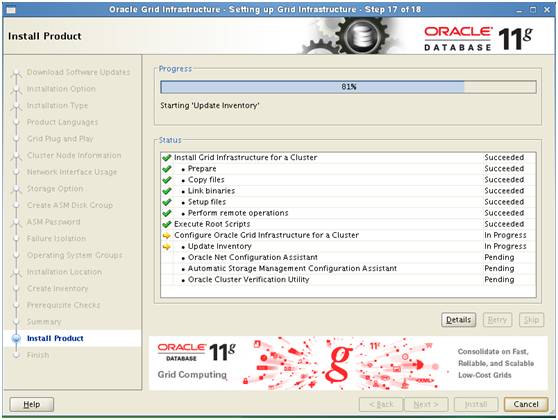Screen dimensions: 558x420
Task: Select 'Execute Root Scripts' status row
Action: (x=348, y=224)
